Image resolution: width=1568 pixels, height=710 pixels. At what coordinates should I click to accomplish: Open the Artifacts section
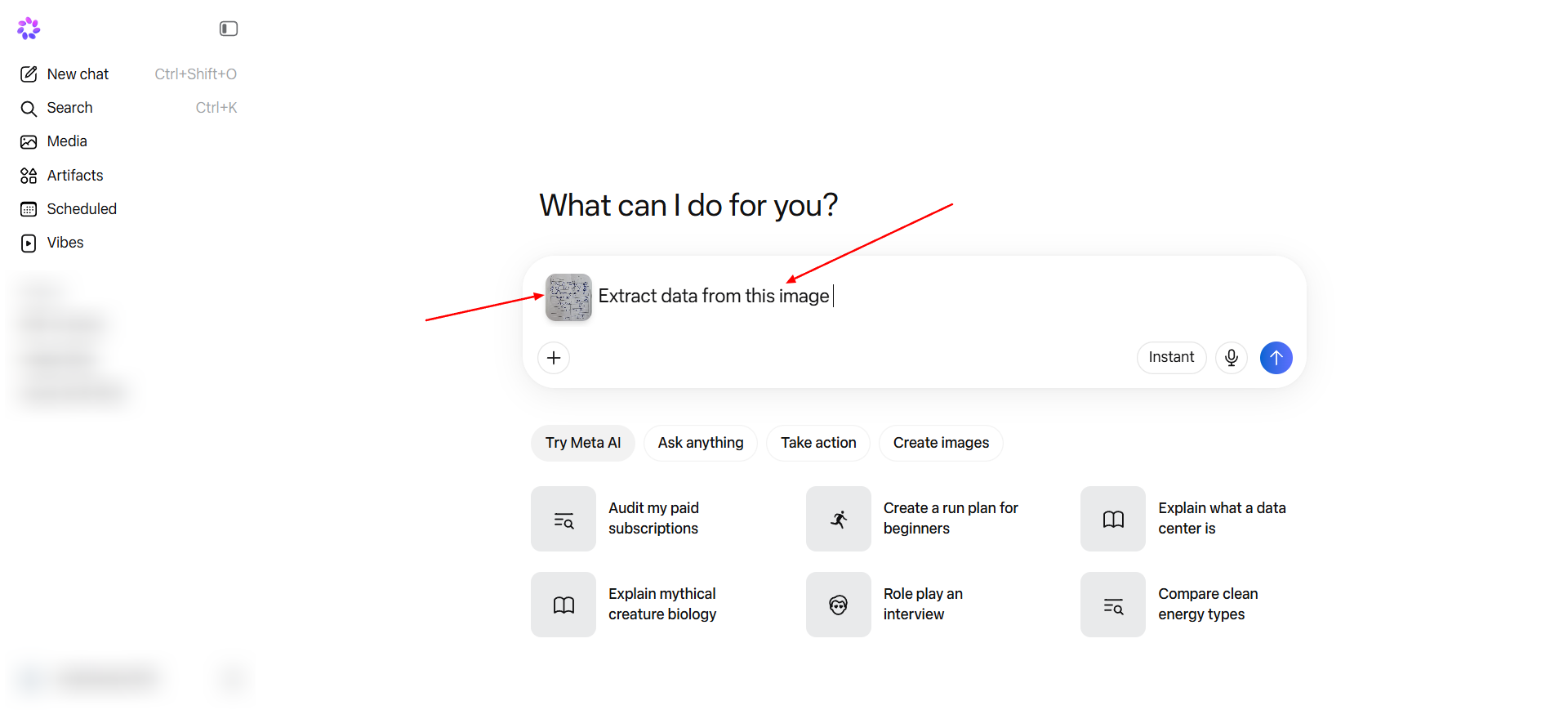[128, 176]
